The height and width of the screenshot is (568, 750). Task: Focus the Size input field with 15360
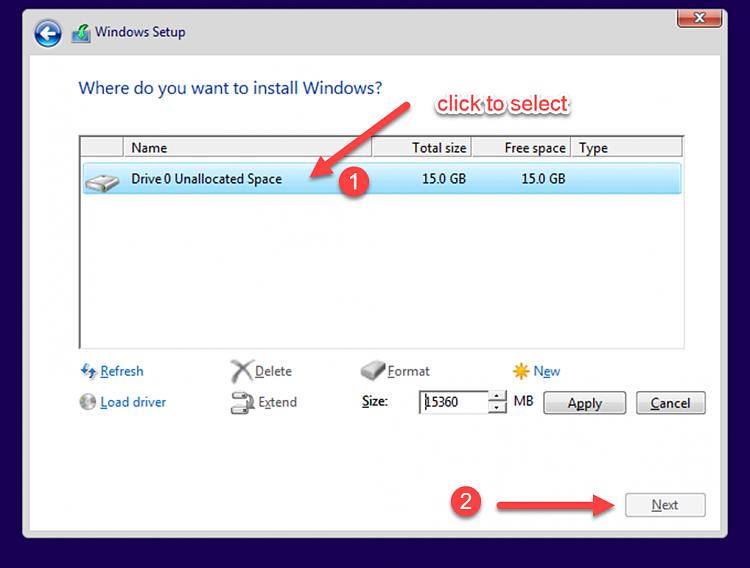[x=454, y=402]
